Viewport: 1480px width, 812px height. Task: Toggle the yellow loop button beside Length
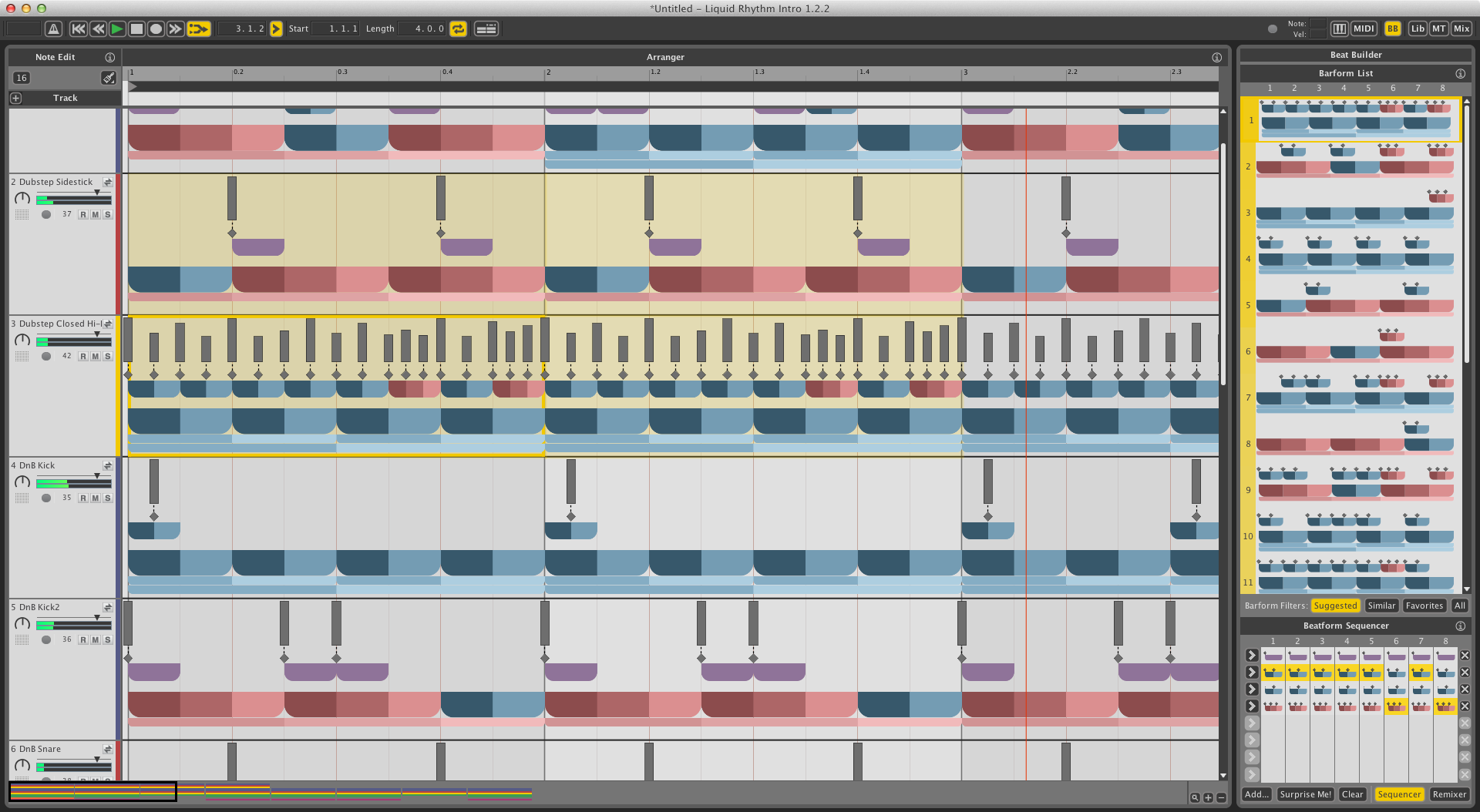point(459,29)
